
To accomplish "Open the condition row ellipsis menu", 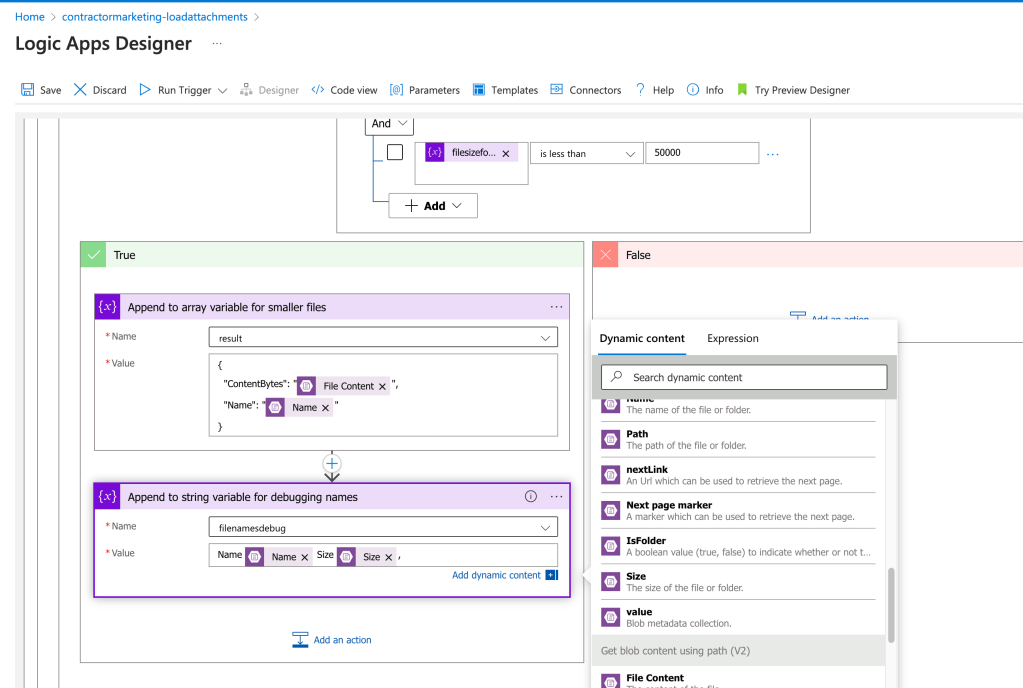I will click(773, 155).
